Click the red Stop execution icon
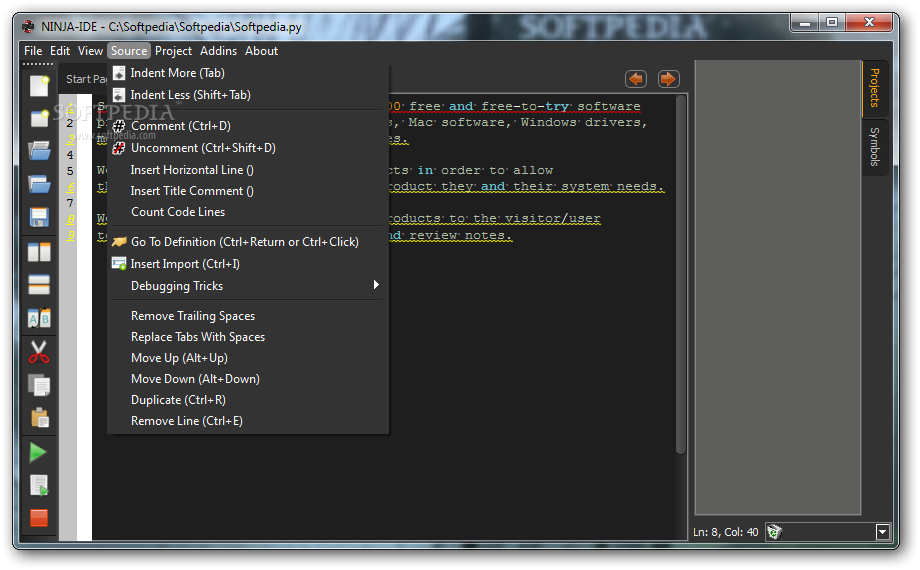 point(39,518)
